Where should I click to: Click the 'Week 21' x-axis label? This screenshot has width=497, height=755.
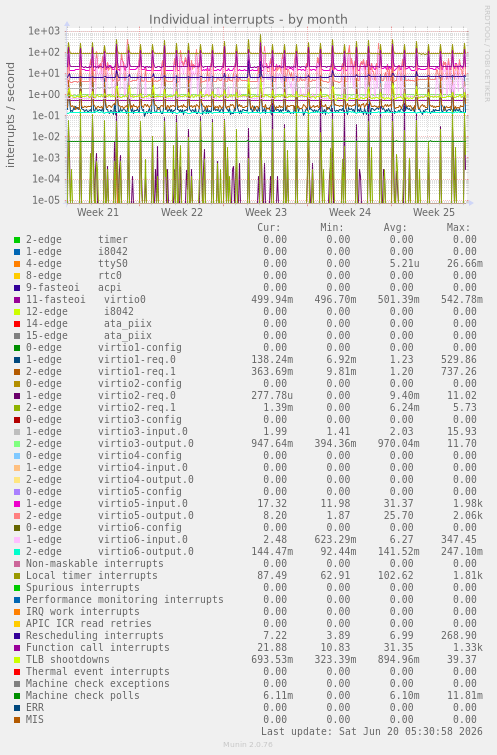(97, 212)
